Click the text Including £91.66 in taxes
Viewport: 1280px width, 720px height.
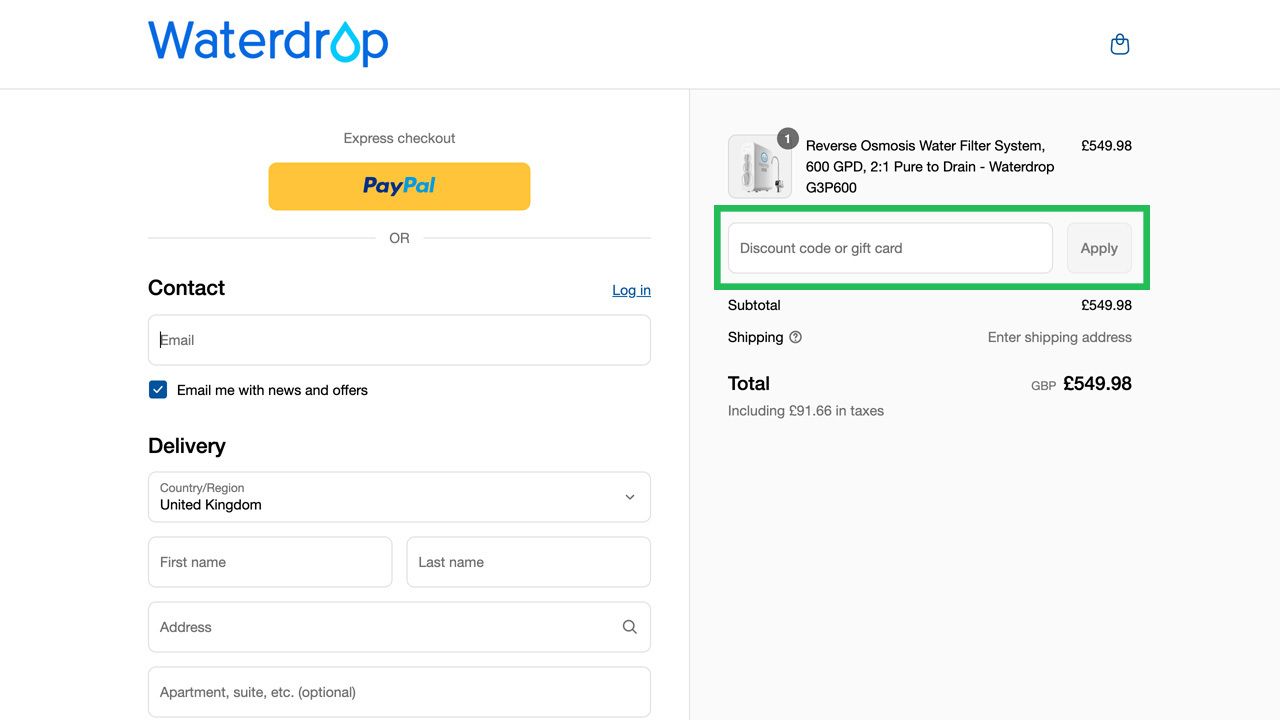[806, 410]
